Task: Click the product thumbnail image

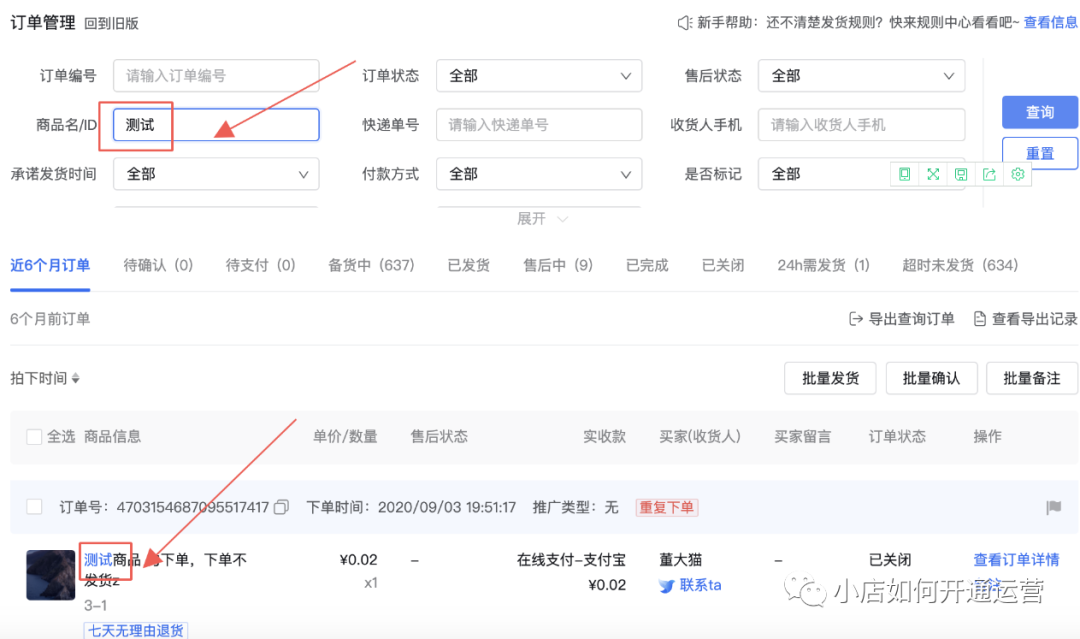Action: point(51,575)
